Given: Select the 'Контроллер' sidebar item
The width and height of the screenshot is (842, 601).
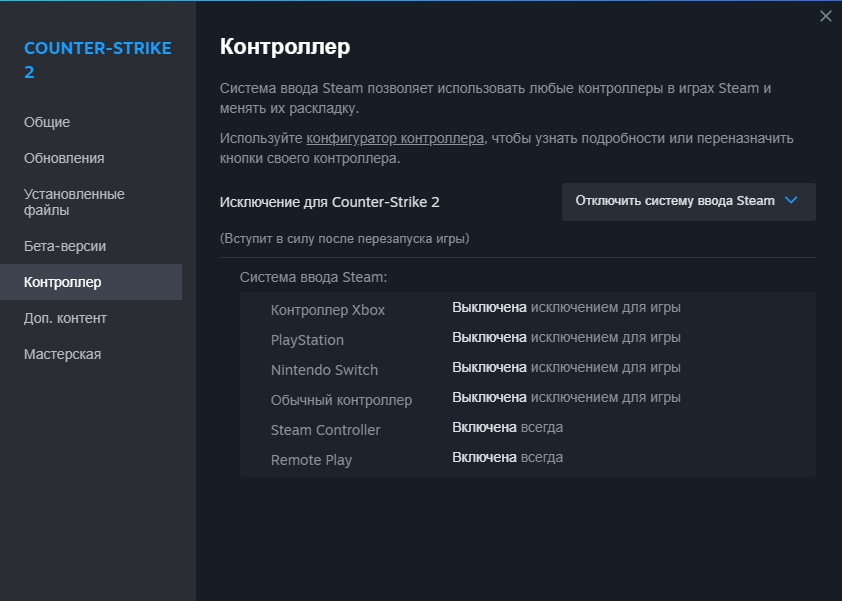Looking at the screenshot, I should [x=63, y=282].
